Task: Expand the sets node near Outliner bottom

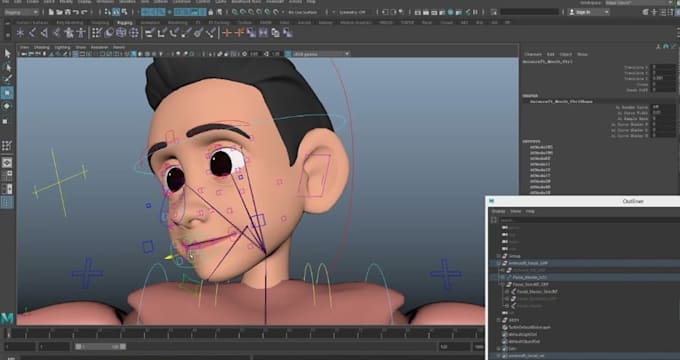Action: [499, 348]
